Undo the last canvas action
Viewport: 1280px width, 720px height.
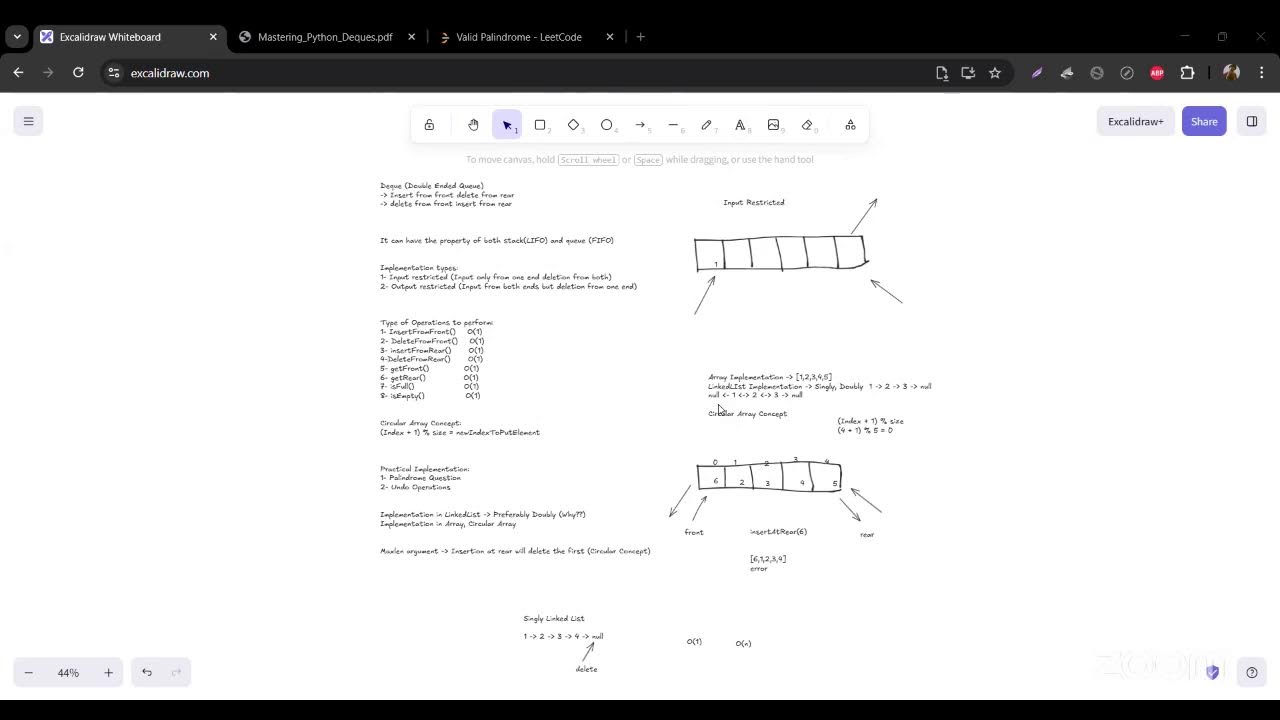[x=146, y=673]
